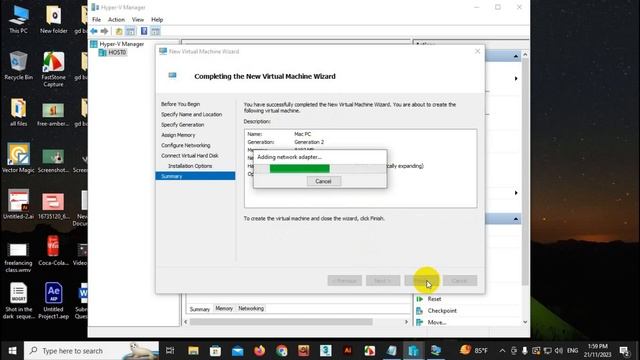Go to Configure Networking wizard step
The image size is (640, 360).
(186, 145)
